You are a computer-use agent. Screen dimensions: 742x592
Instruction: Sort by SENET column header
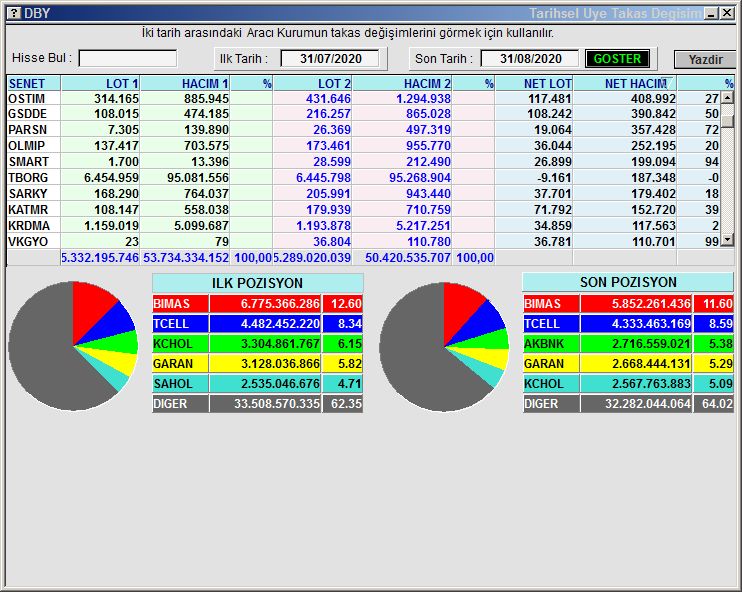tap(34, 83)
